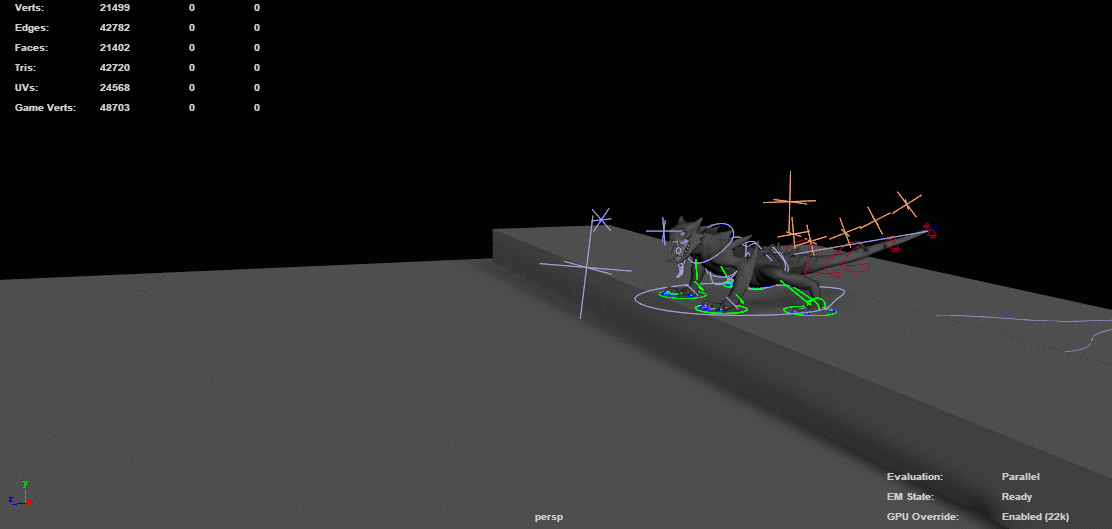Click the Faces count value 21402
Screen dimensions: 1112x529
click(115, 48)
